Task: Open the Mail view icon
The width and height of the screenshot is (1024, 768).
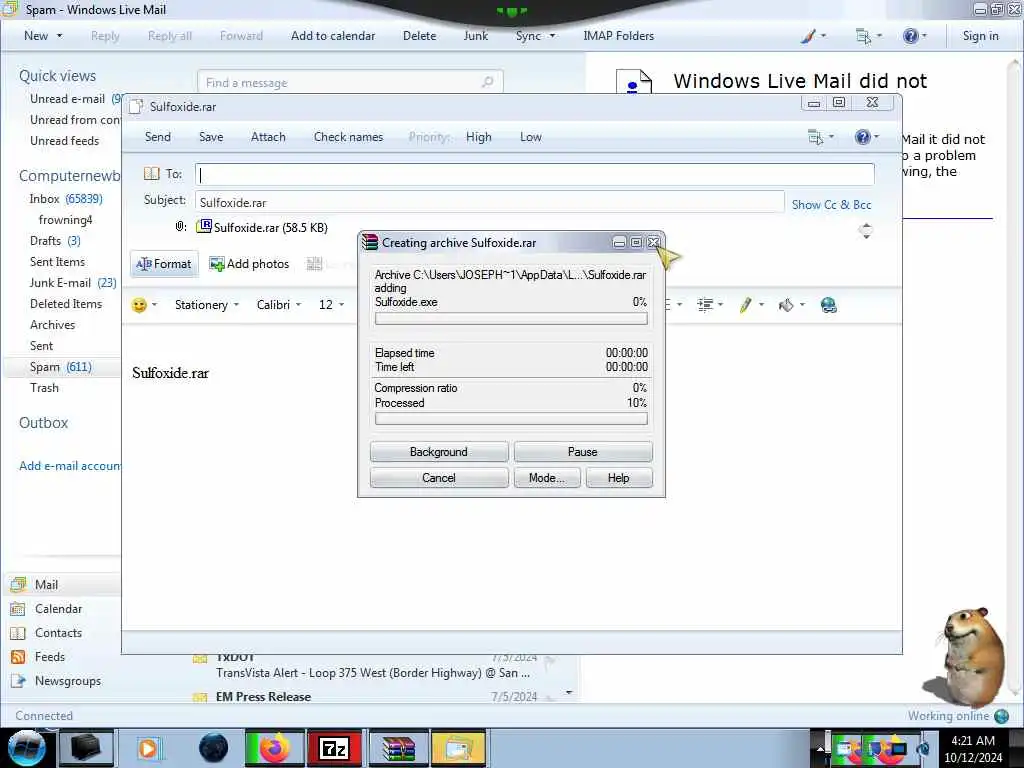Action: pos(18,584)
